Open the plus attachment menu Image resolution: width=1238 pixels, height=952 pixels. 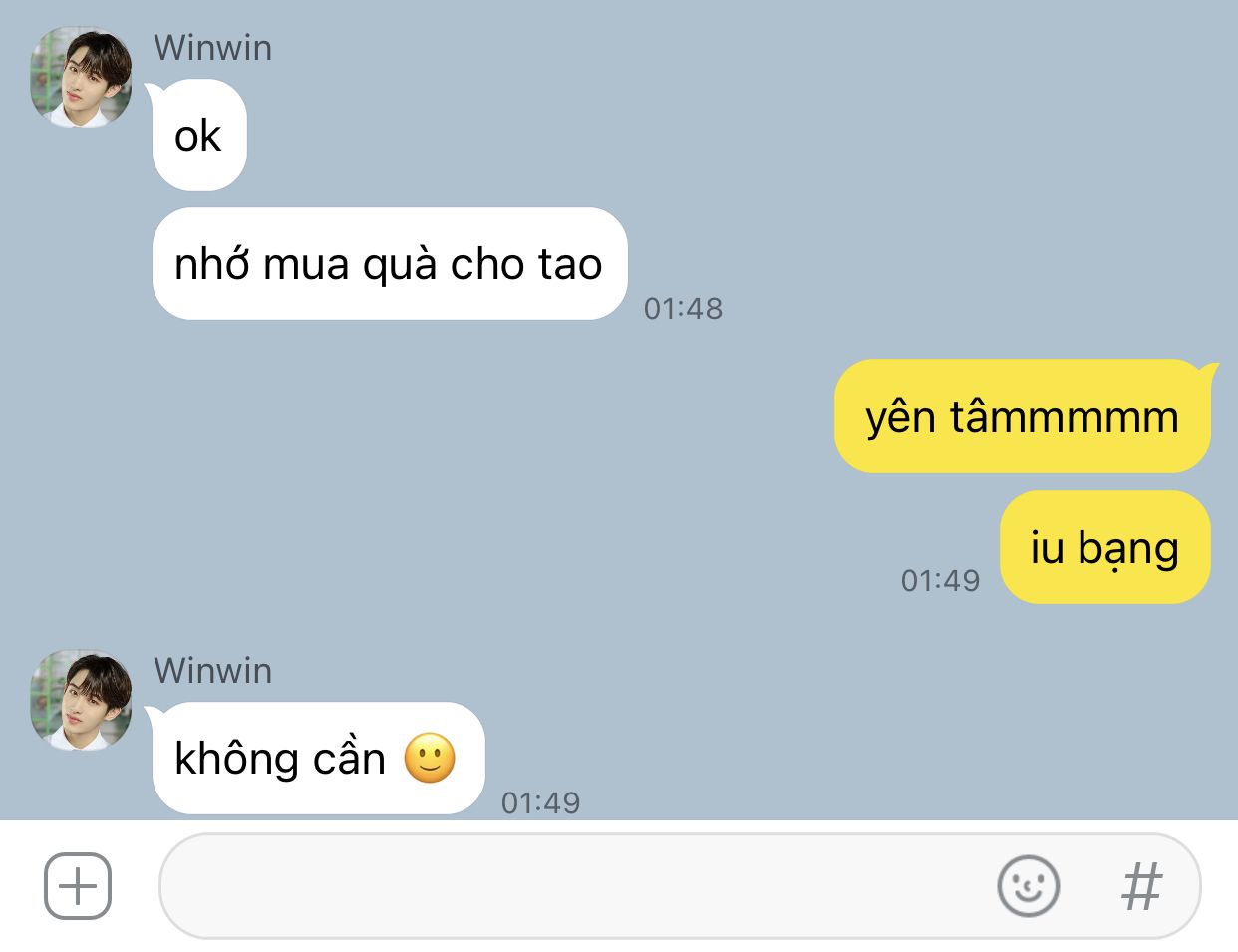click(78, 885)
